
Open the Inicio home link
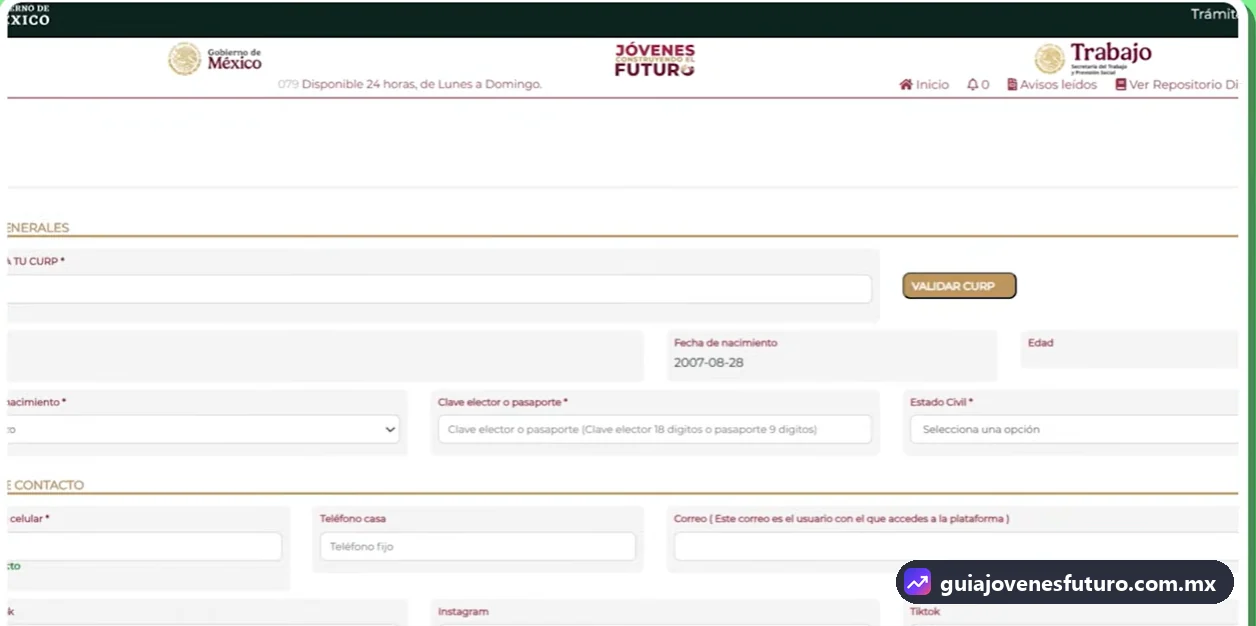tap(924, 85)
